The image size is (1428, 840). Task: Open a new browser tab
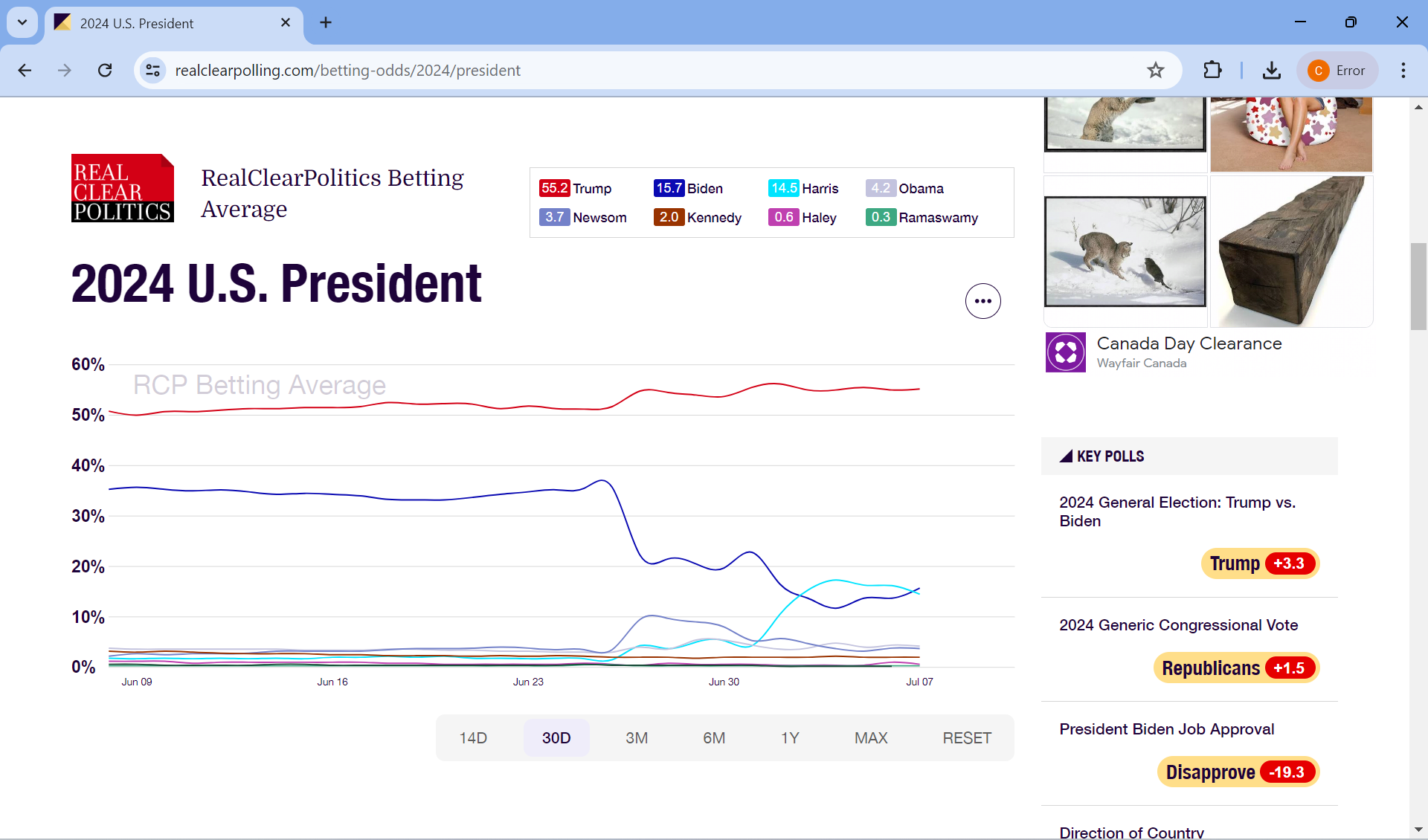[x=326, y=23]
